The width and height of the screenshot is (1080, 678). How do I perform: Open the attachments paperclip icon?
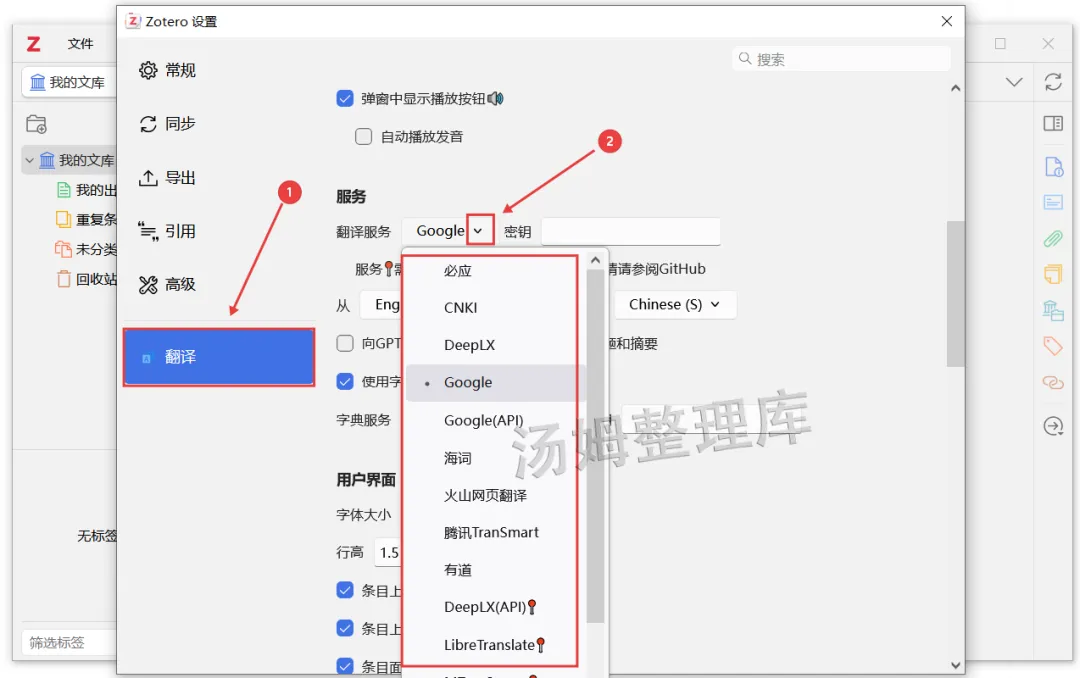[1053, 238]
